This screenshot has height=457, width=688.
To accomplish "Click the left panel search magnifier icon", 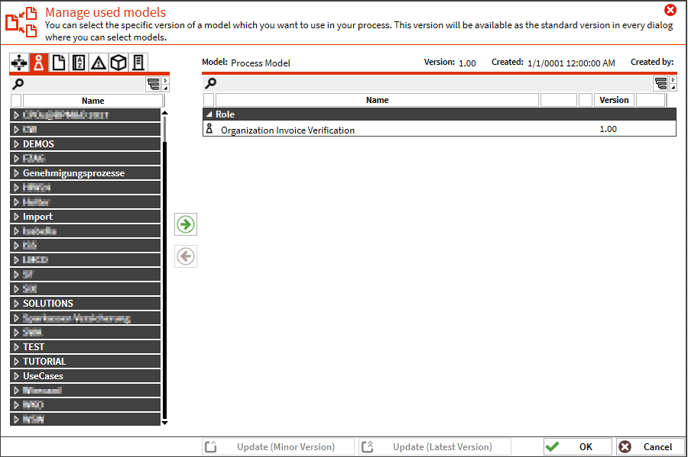I will 18,84.
